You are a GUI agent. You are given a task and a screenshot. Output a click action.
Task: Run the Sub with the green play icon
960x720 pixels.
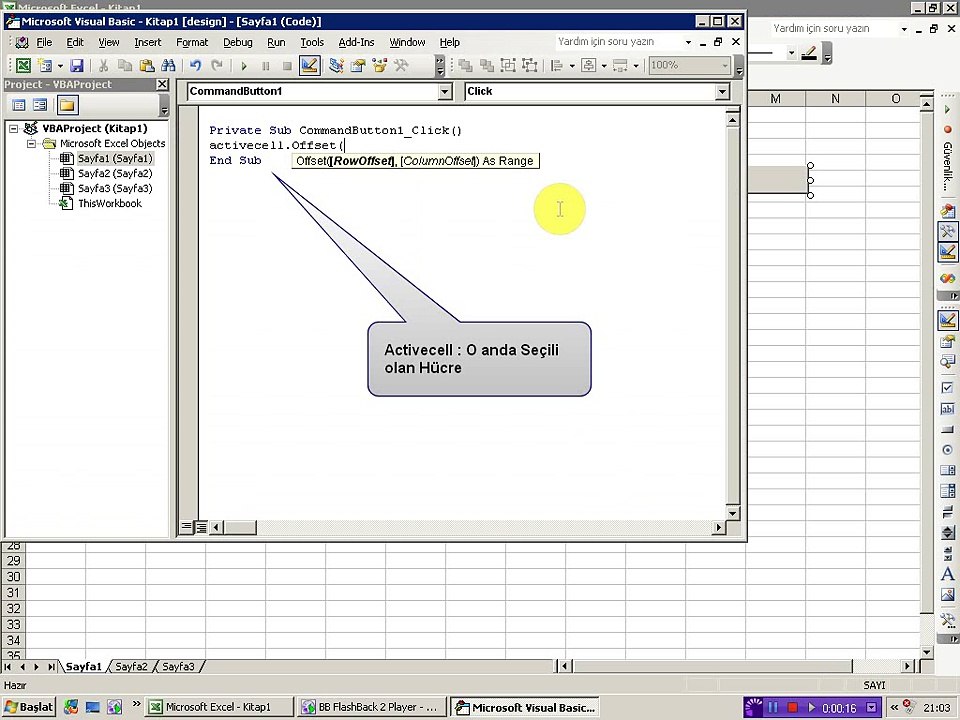[x=244, y=66]
